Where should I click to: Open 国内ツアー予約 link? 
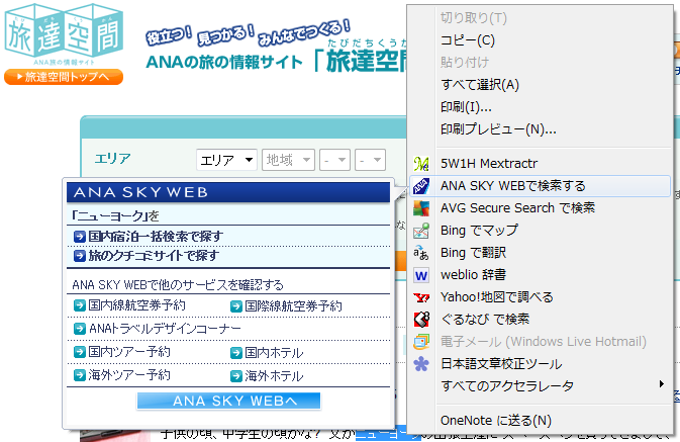[129, 352]
